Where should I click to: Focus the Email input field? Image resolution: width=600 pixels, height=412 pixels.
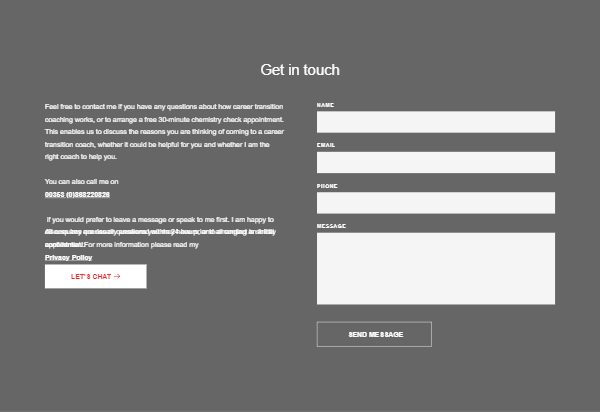[x=435, y=162]
